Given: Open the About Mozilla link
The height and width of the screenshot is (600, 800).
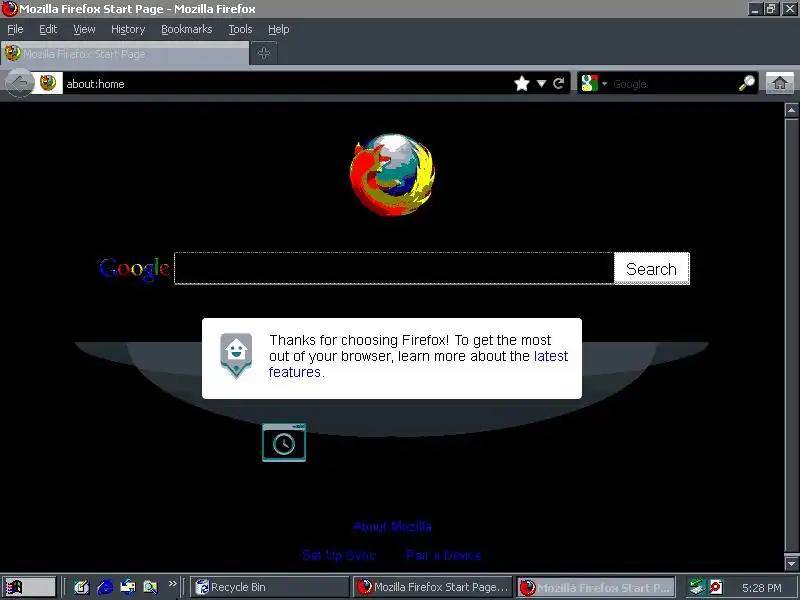Looking at the screenshot, I should [392, 527].
